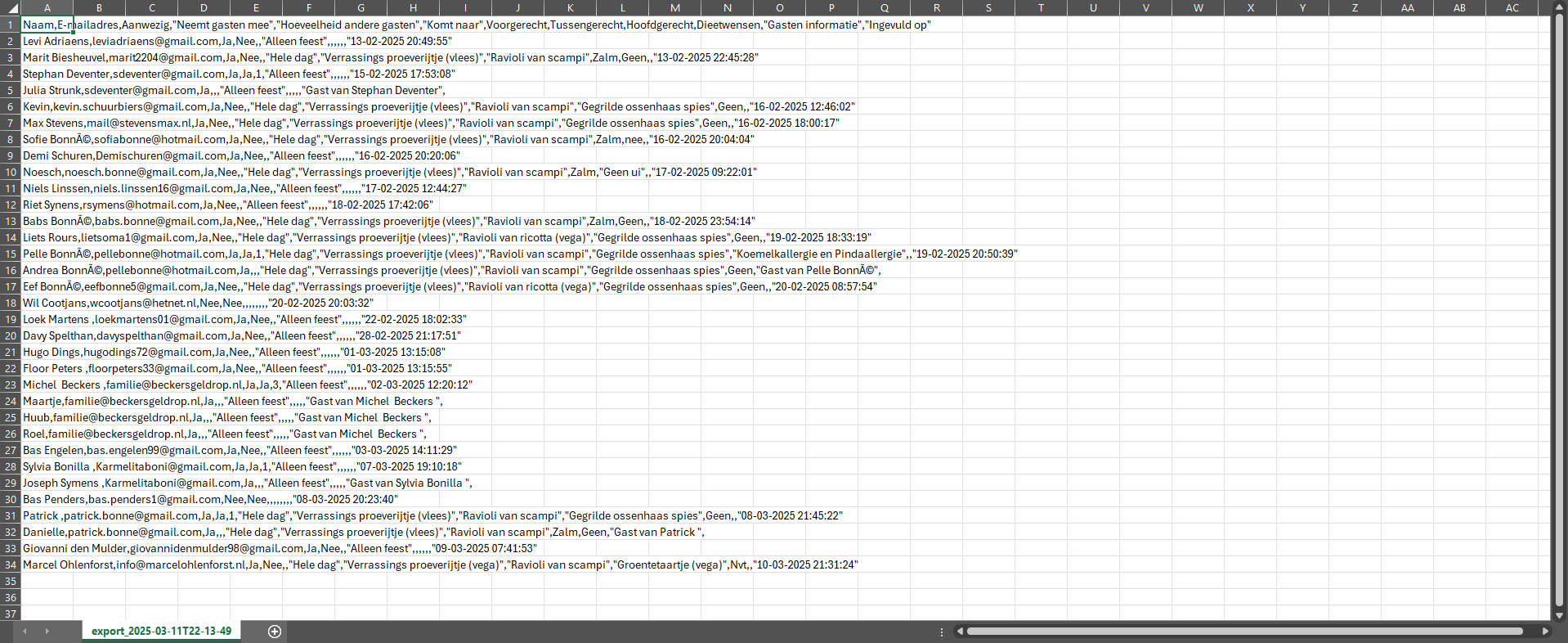Click the three-dot tab bar resize handle
This screenshot has width=1568, height=643.
pos(942,632)
